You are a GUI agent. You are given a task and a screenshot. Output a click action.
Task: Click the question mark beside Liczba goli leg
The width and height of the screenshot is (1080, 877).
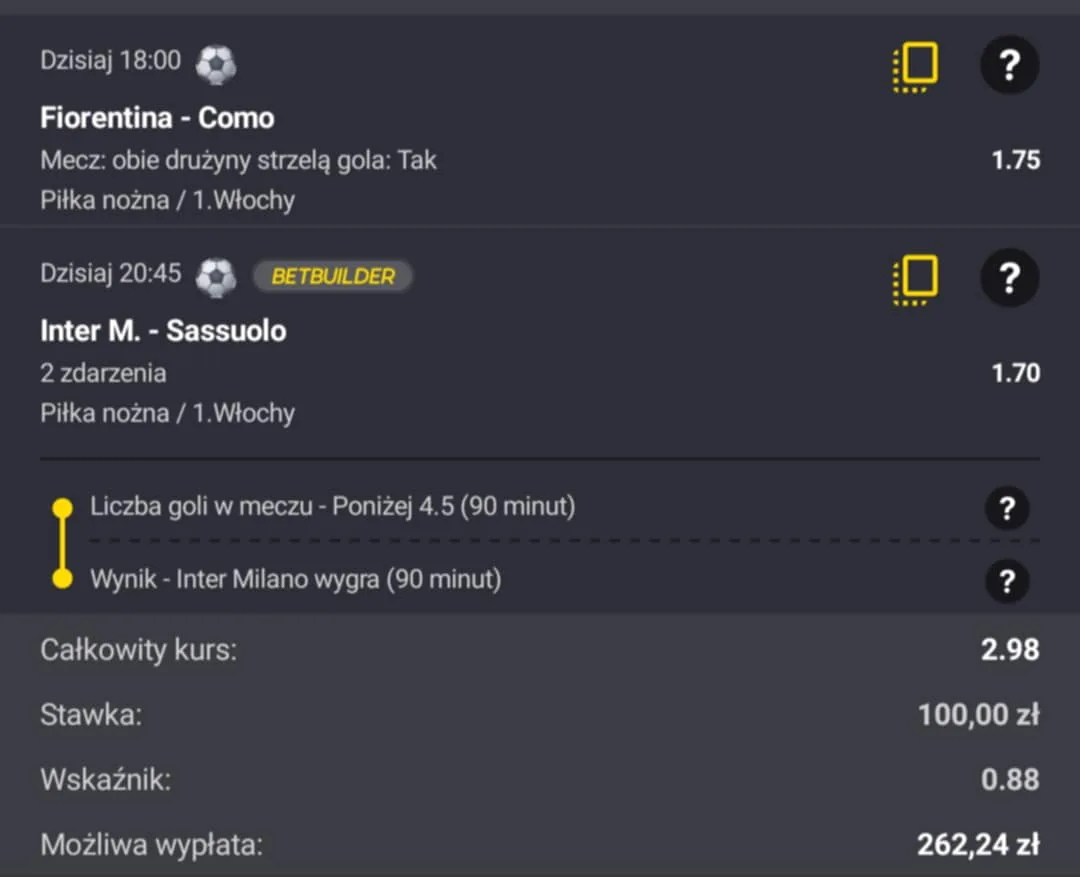point(1008,508)
